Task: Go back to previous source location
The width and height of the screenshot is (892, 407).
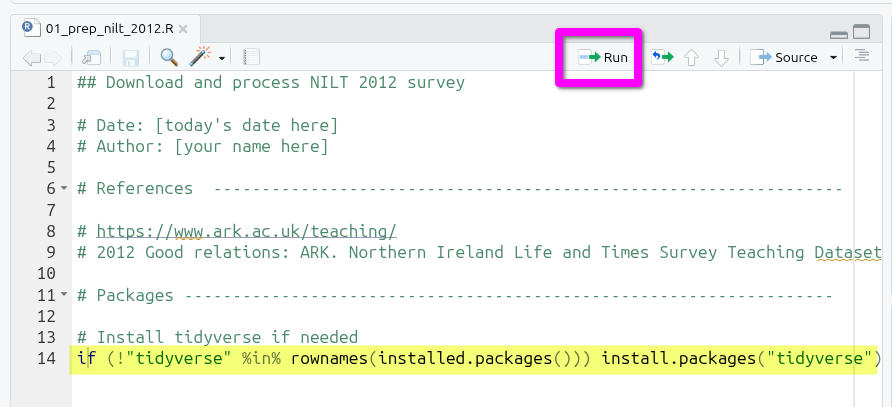Action: (32, 57)
